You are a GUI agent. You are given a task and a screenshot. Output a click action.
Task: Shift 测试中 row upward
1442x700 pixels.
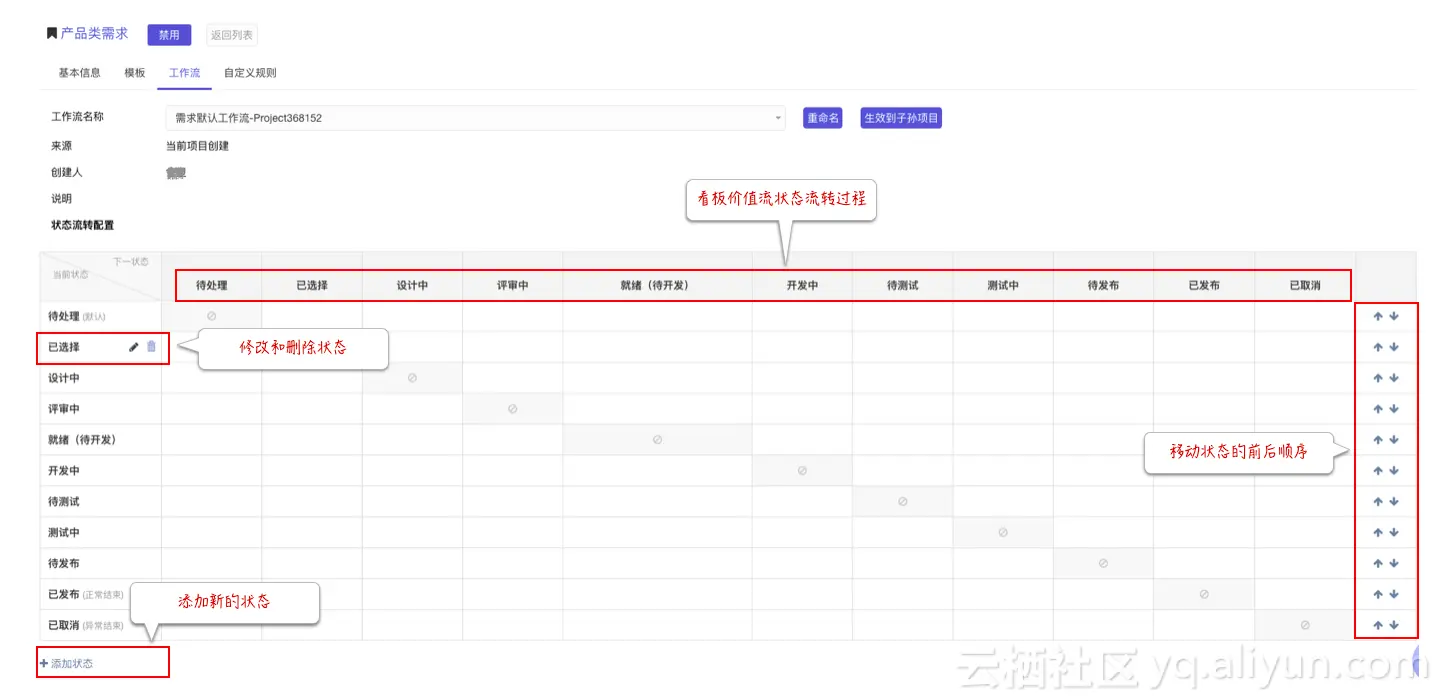1377,533
